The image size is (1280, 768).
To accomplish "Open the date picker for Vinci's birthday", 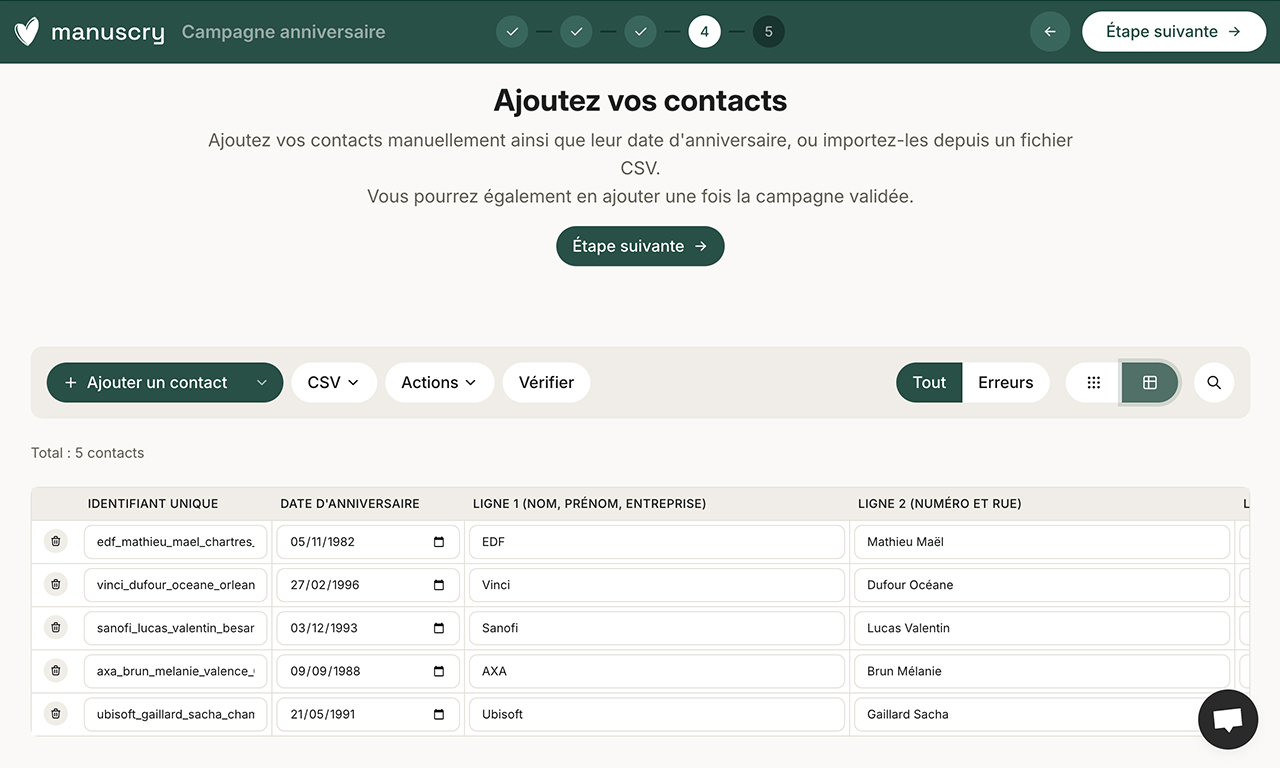I will pos(440,584).
